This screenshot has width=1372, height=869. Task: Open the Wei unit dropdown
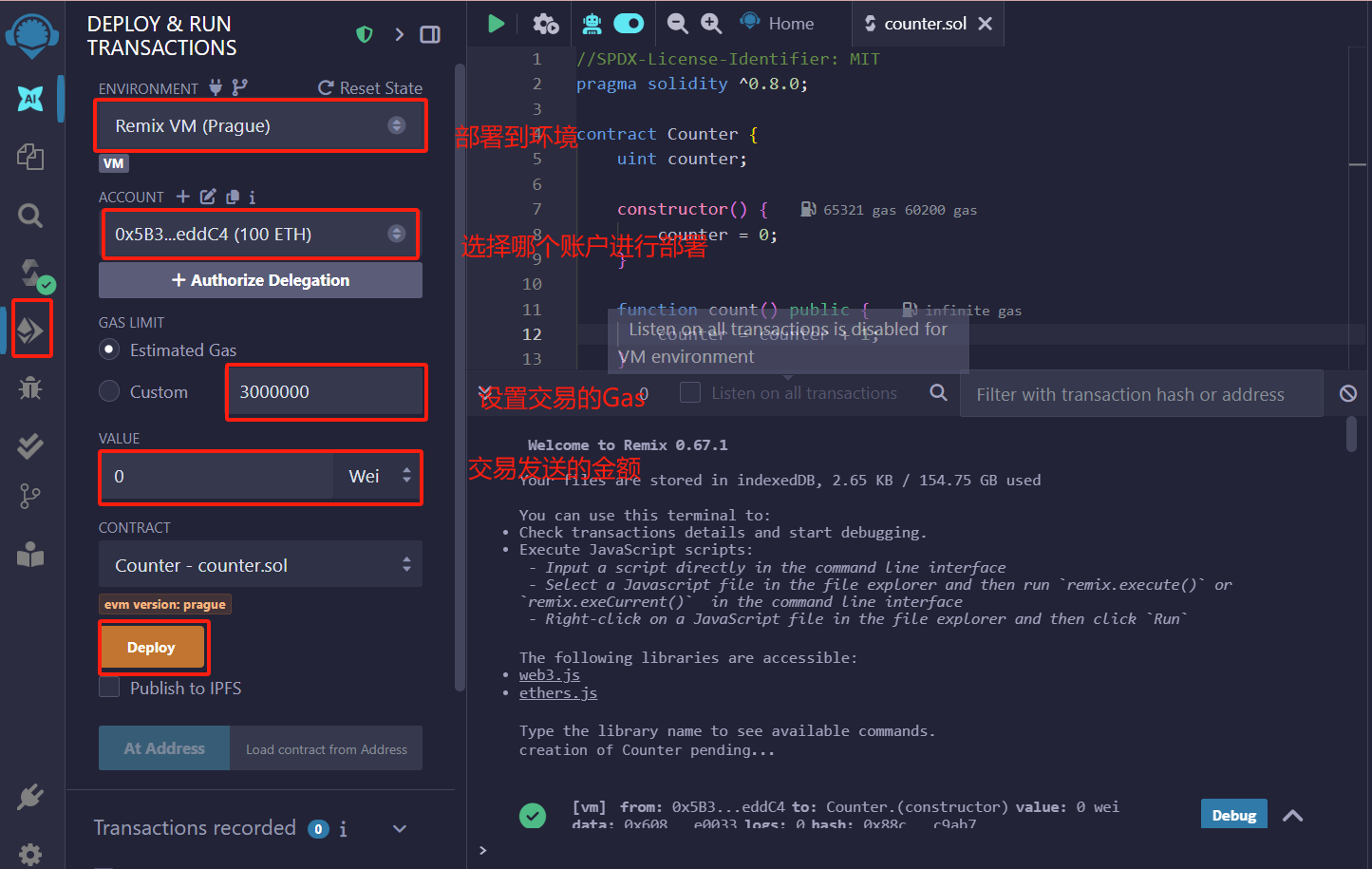click(377, 476)
